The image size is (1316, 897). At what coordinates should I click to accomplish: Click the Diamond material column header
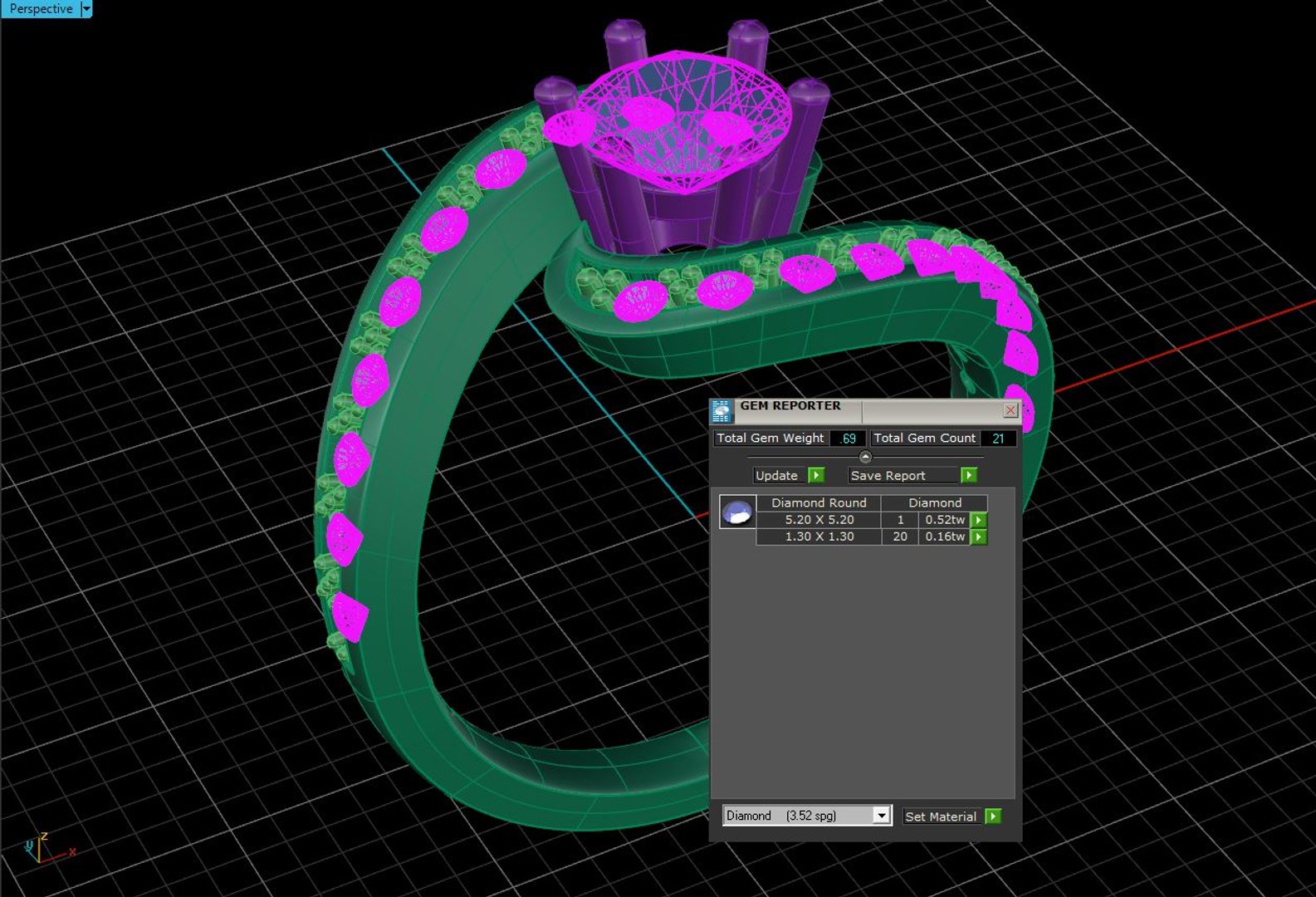coord(935,502)
